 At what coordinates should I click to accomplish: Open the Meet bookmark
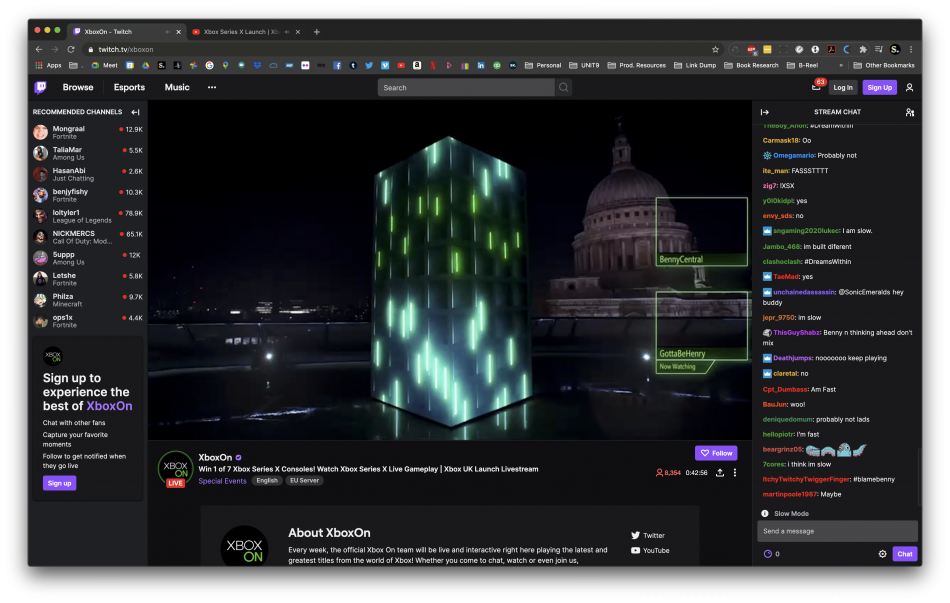pyautogui.click(x=105, y=65)
